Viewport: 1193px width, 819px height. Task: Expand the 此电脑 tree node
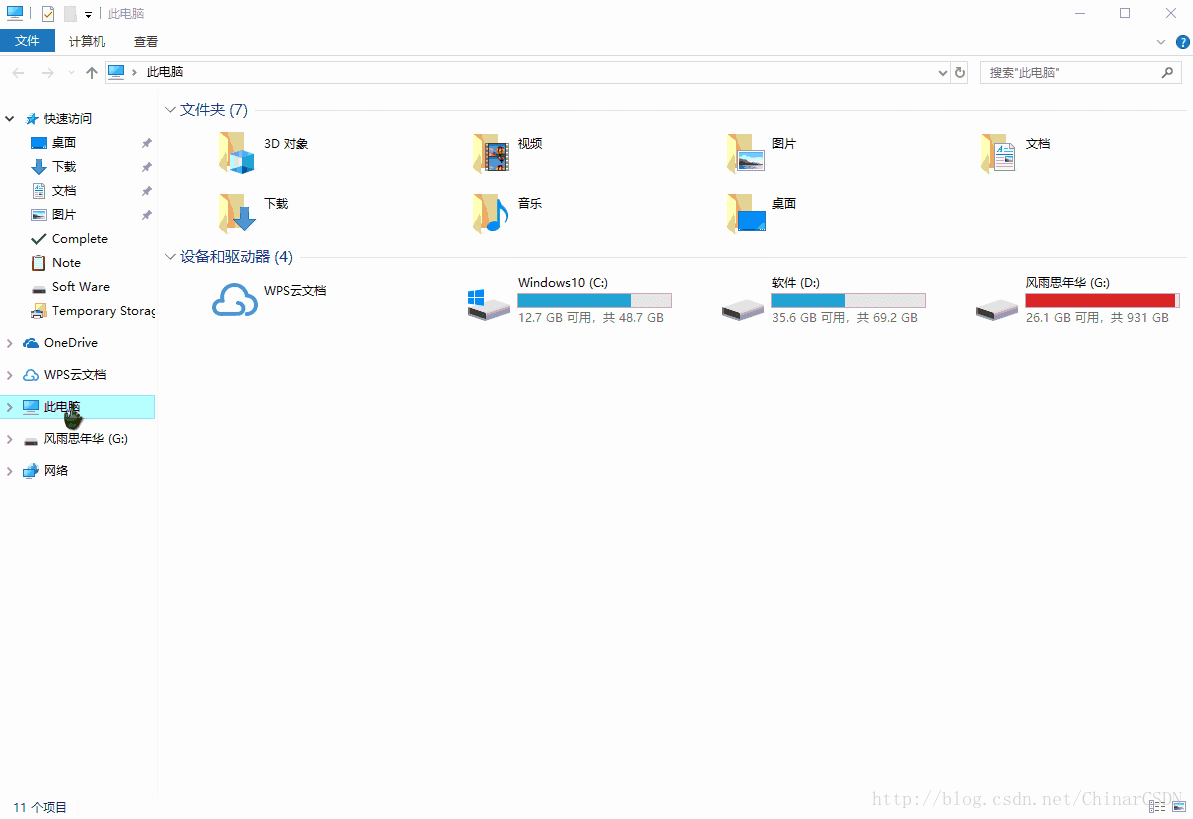(x=10, y=407)
